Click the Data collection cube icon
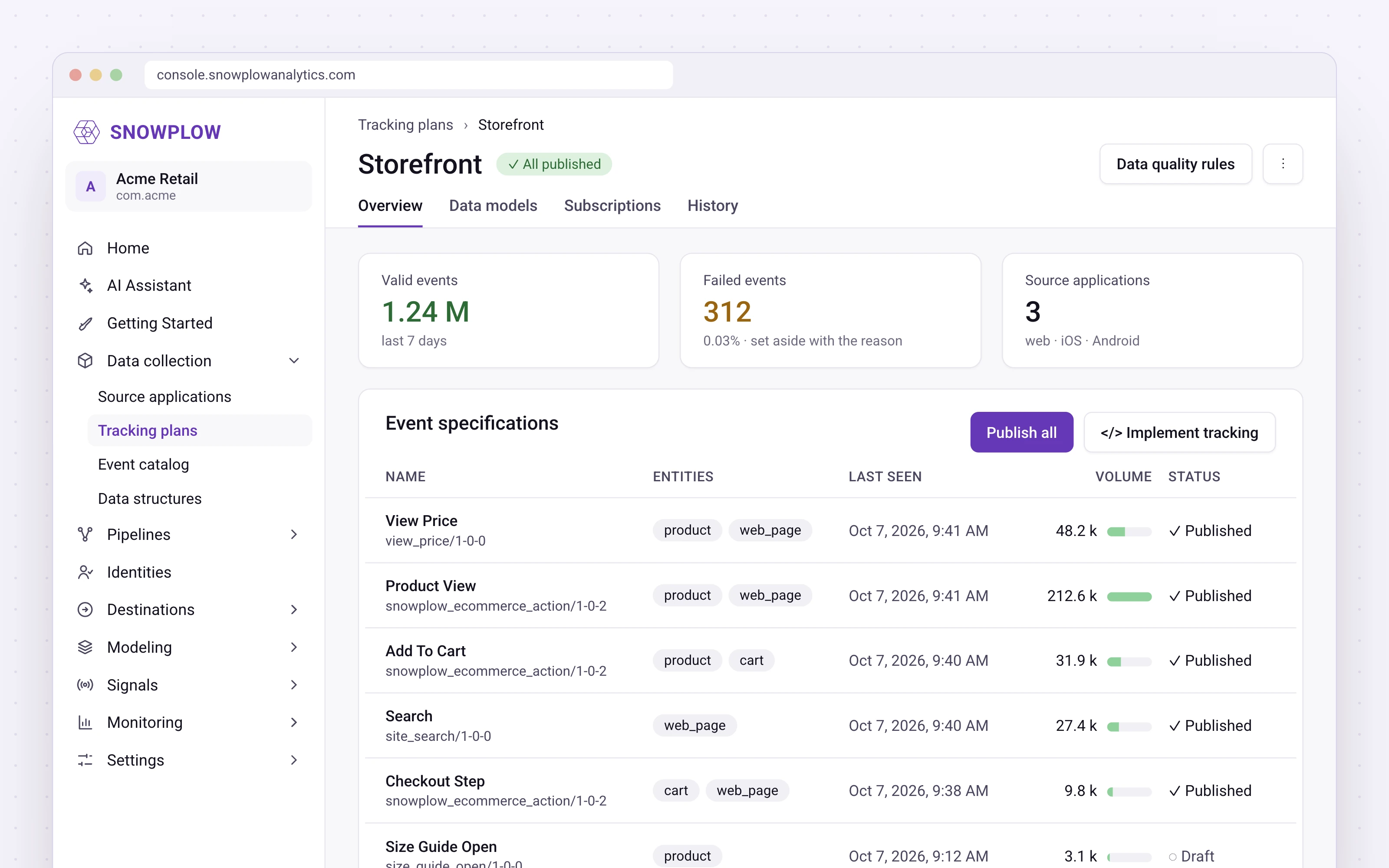The height and width of the screenshot is (868, 1389). [85, 361]
